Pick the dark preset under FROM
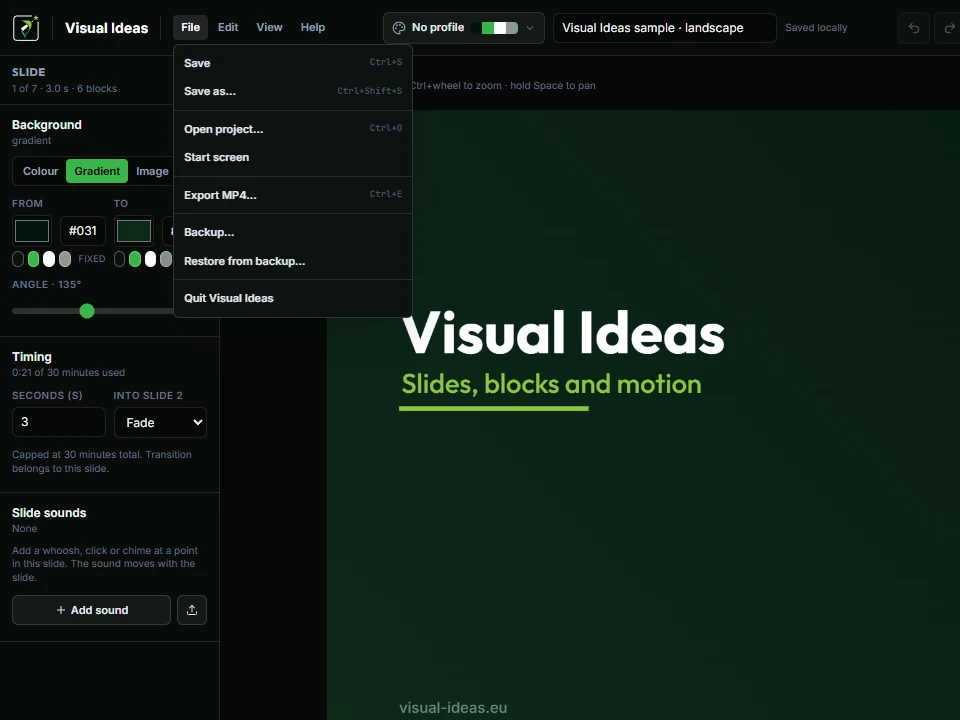This screenshot has width=960, height=720. [18, 259]
